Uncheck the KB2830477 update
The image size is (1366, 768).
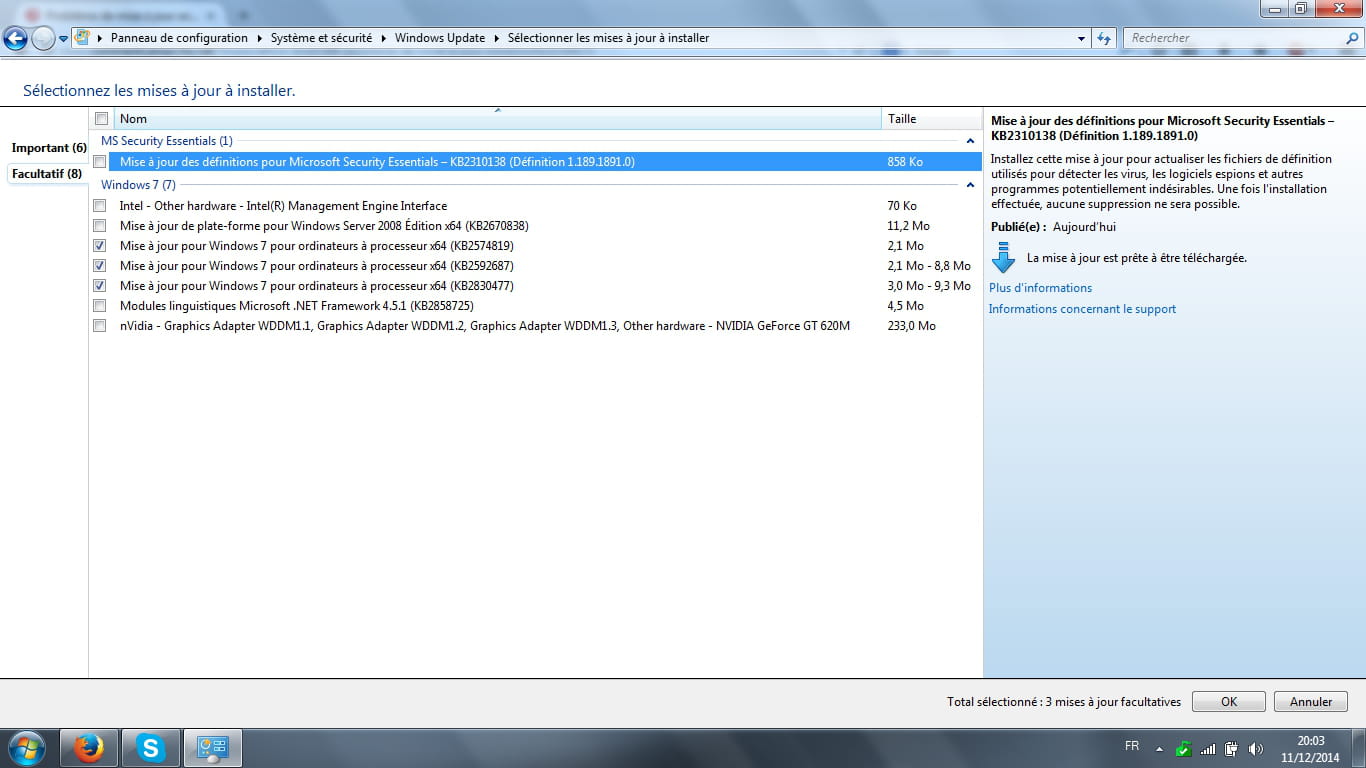click(99, 286)
